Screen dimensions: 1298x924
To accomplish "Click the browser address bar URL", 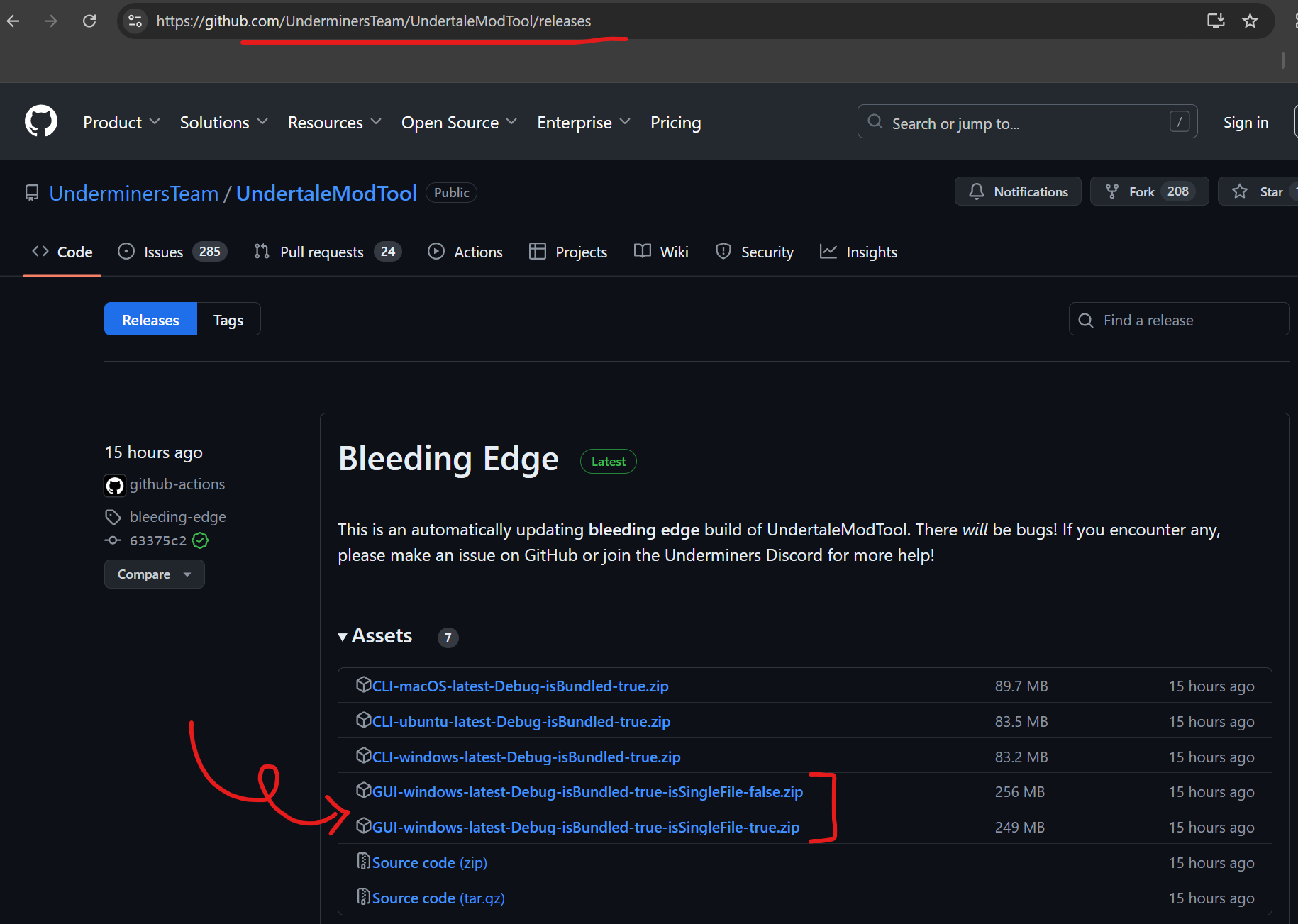I will click(x=374, y=21).
